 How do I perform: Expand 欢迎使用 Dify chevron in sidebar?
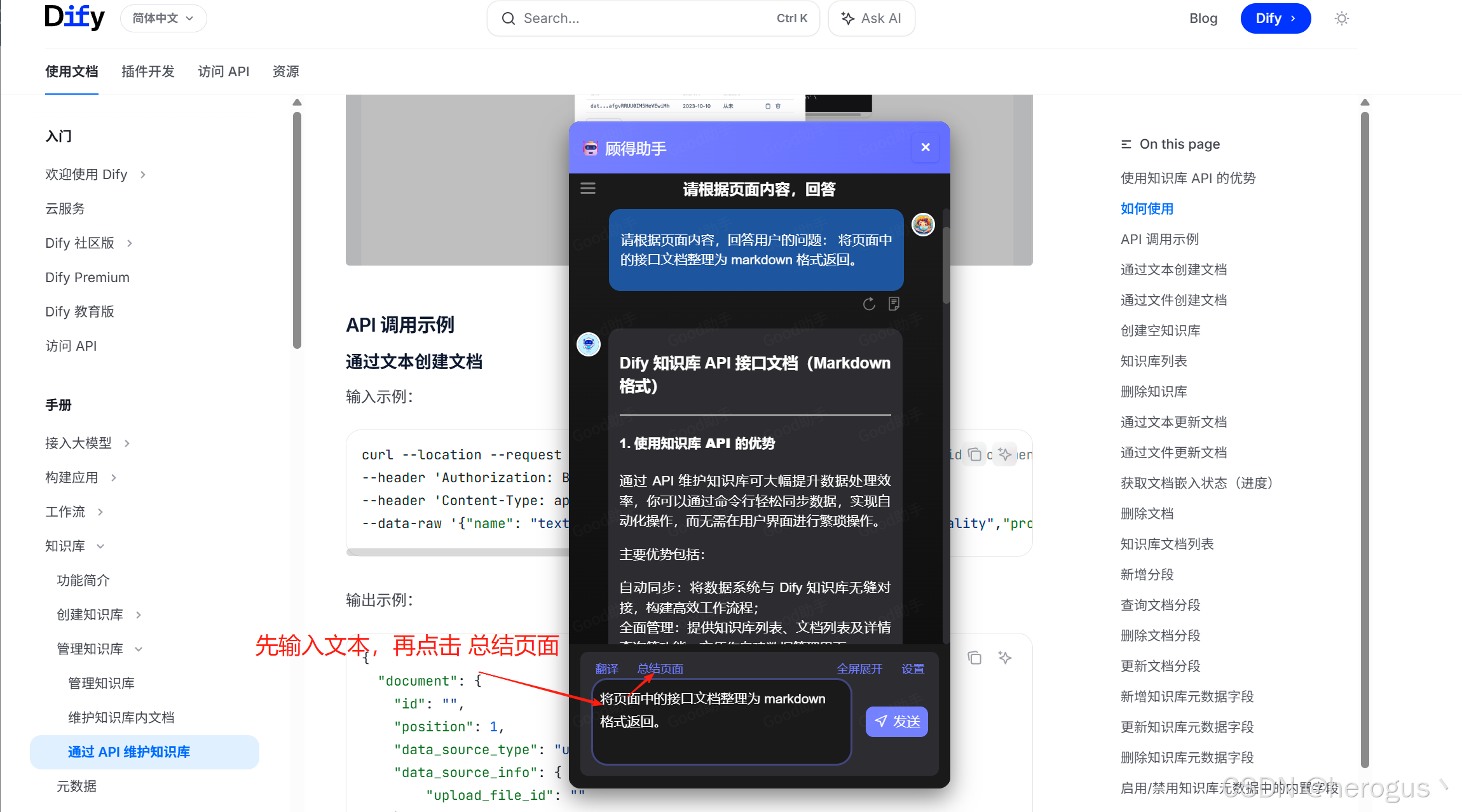pos(143,175)
